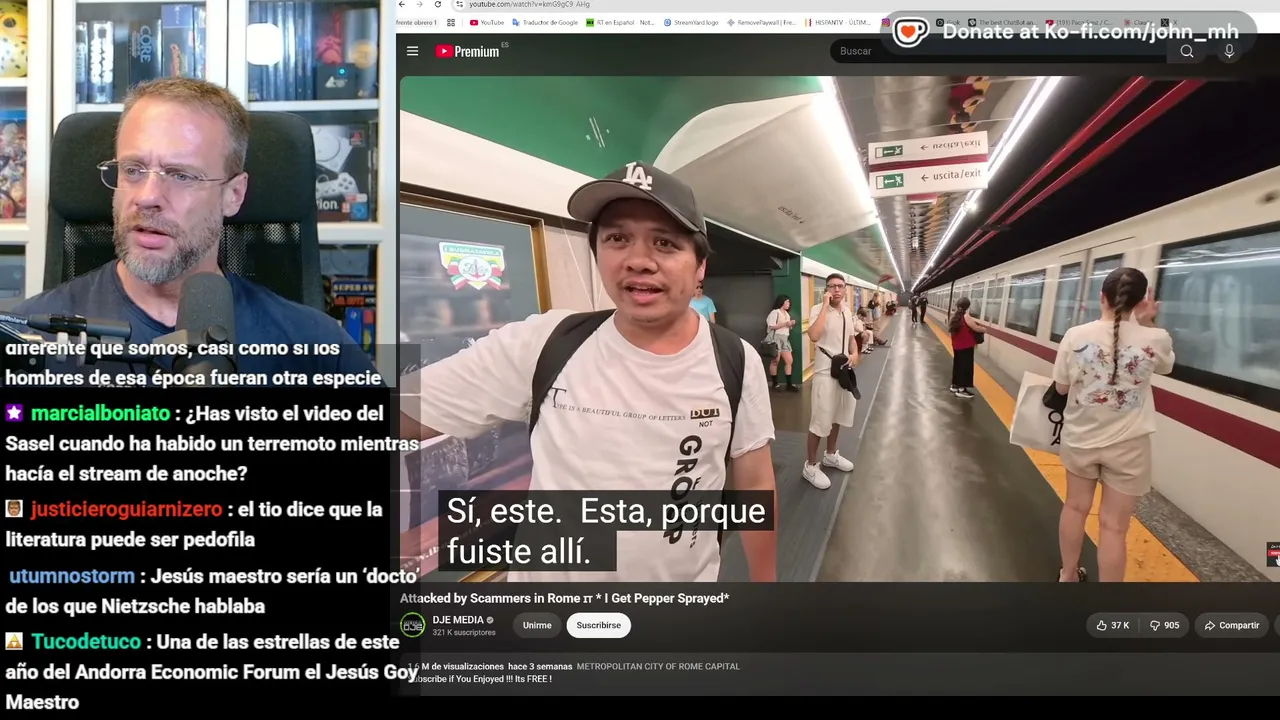Open the YouTube bookmark in the bookmarks bar
This screenshot has height=720, width=1280.
488,22
